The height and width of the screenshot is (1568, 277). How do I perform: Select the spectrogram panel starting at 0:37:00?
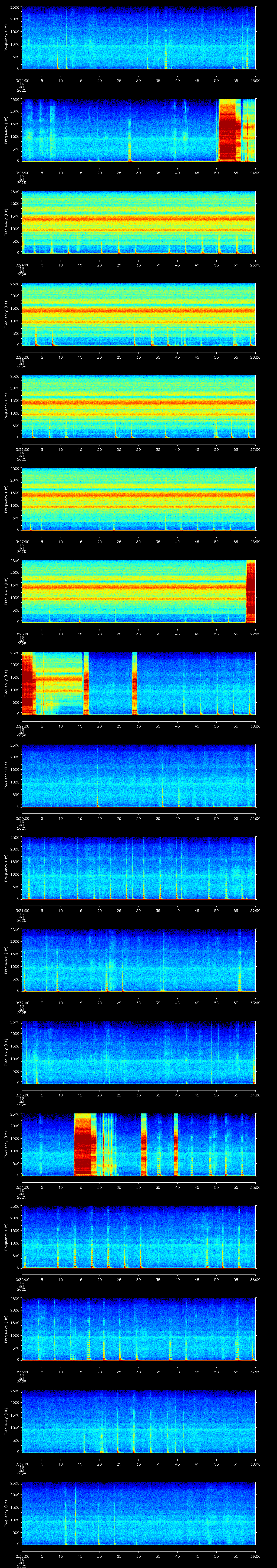(138, 1421)
